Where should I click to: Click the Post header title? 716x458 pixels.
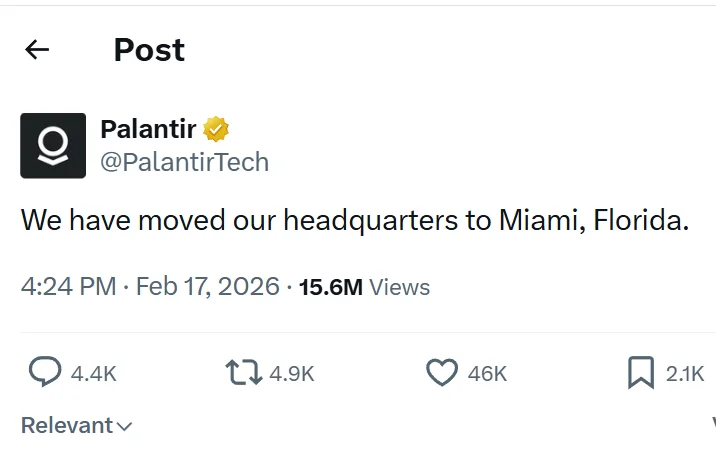point(149,50)
